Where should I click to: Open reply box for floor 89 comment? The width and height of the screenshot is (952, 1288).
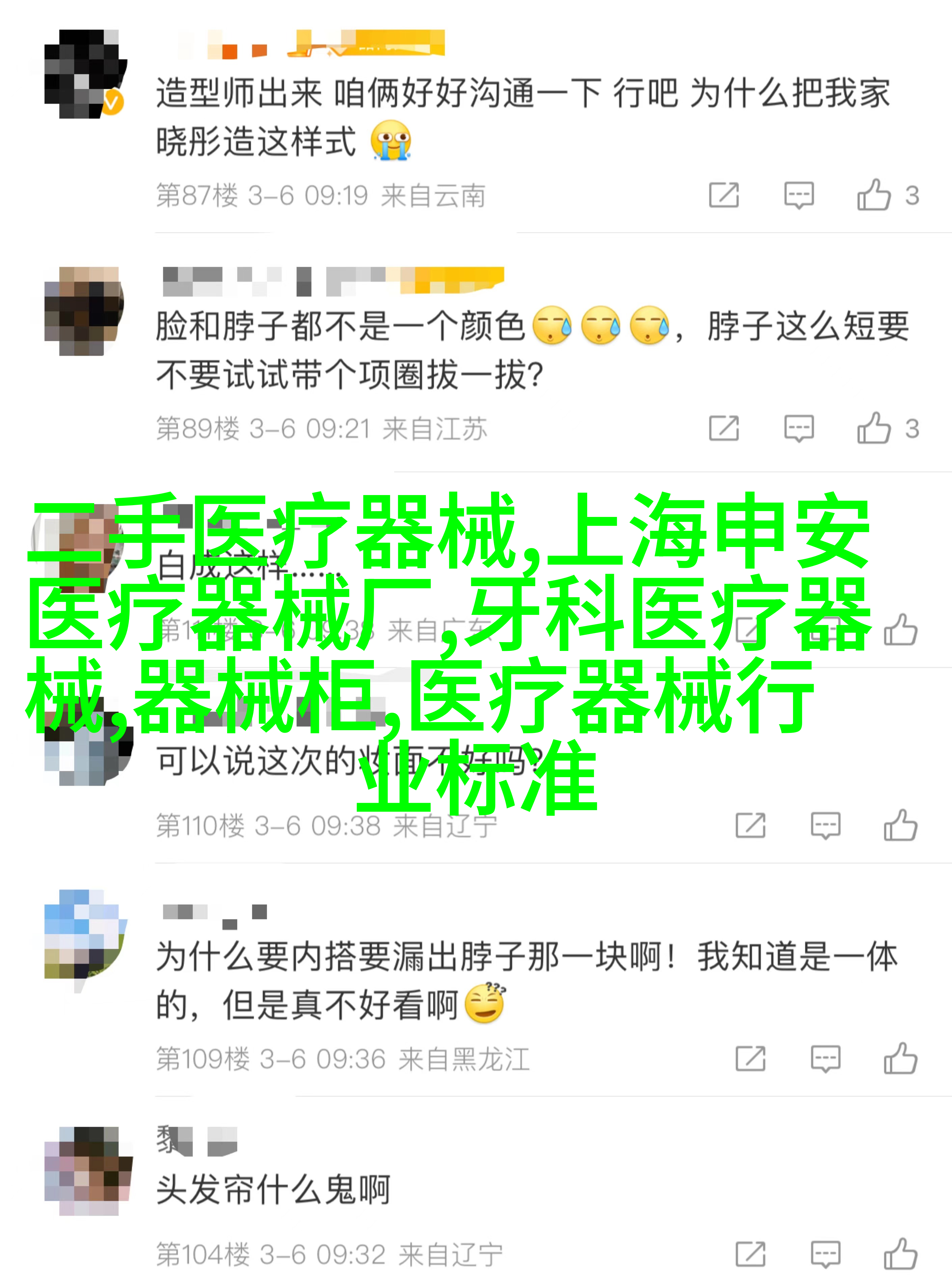tap(799, 428)
